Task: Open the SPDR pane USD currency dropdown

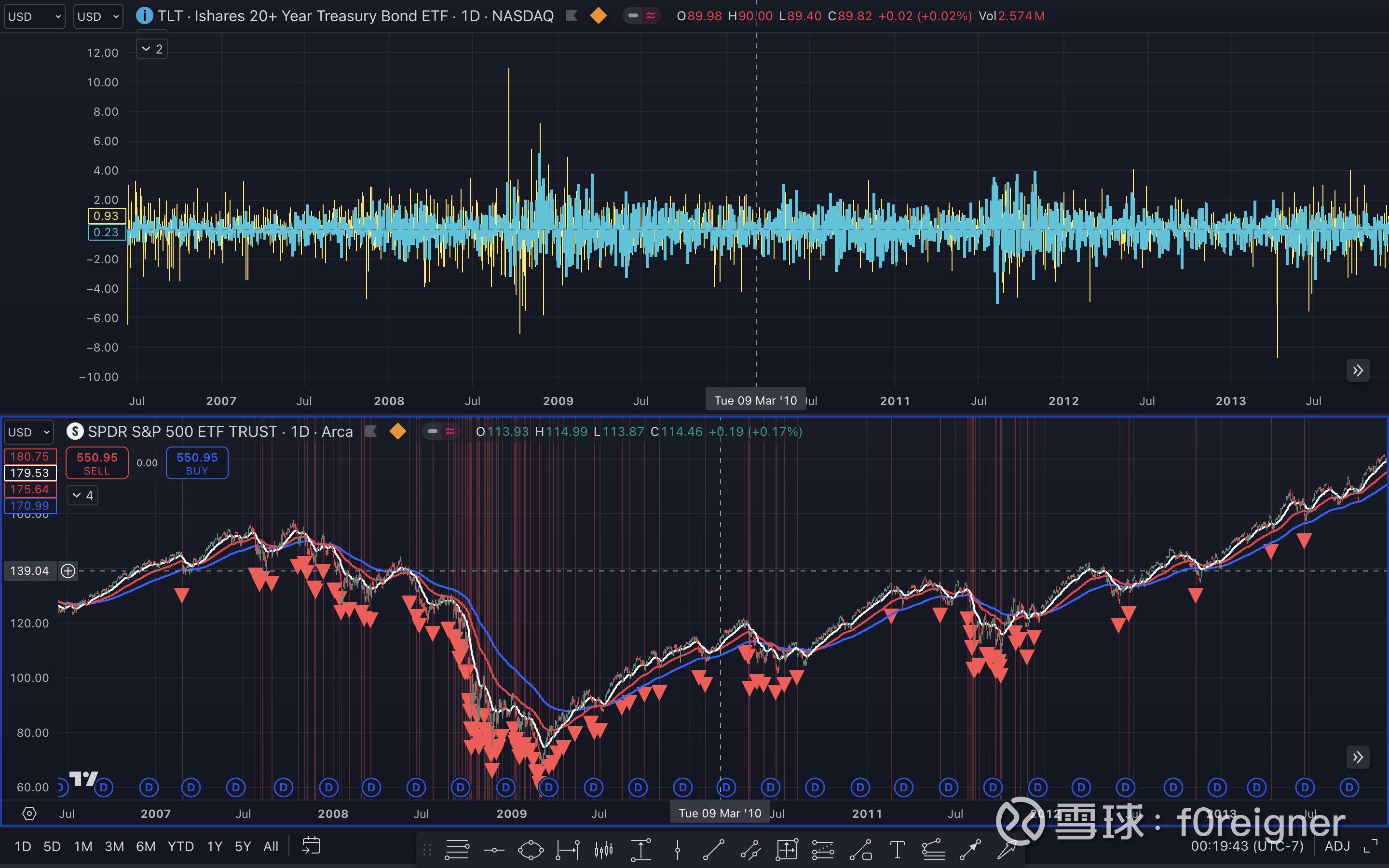Action: pos(29,432)
